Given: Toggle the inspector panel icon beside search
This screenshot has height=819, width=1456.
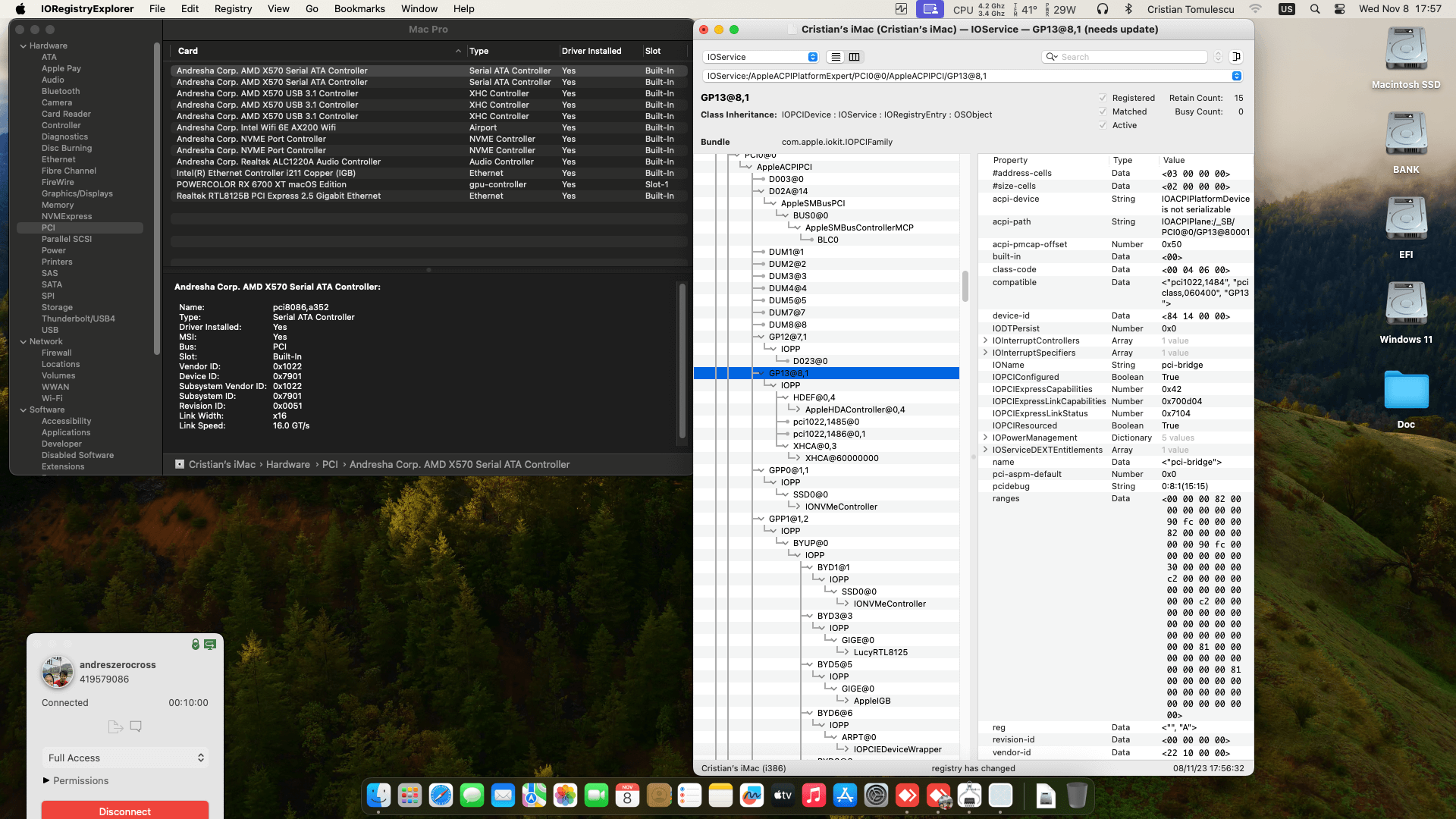Looking at the screenshot, I should tap(1236, 57).
